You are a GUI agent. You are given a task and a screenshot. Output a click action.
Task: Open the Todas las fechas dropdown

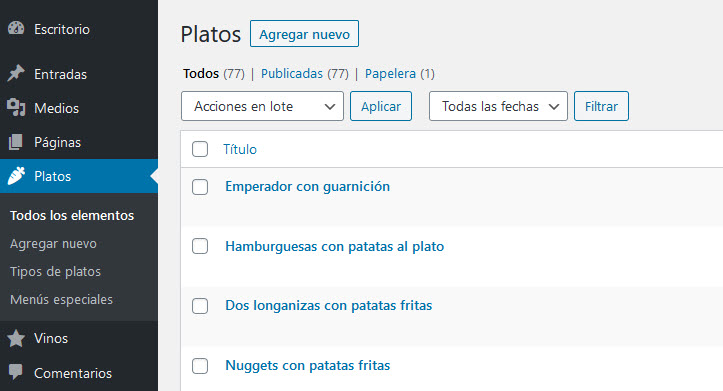pyautogui.click(x=498, y=106)
